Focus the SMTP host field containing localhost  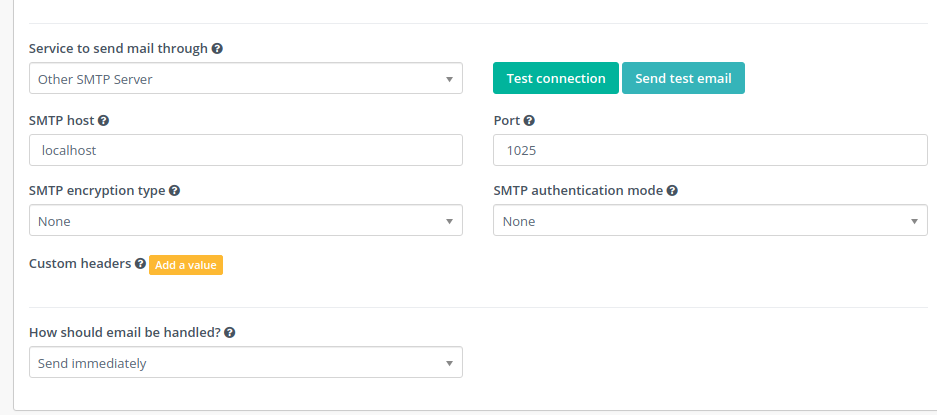[245, 150]
